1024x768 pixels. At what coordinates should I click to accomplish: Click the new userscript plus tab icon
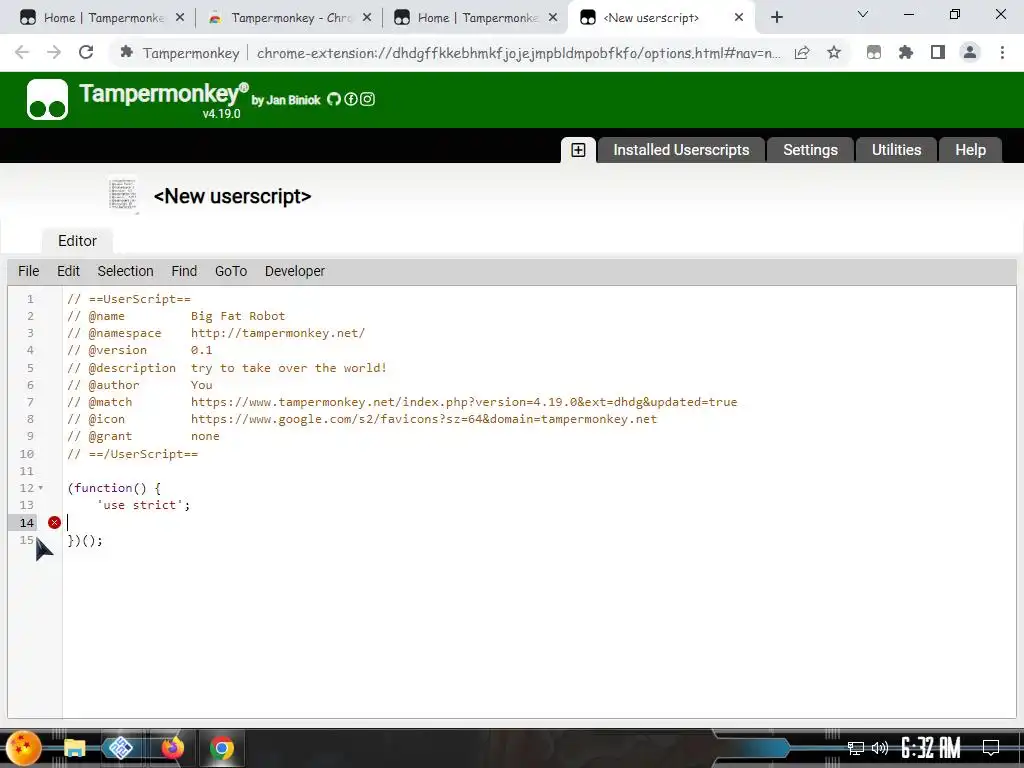point(578,150)
